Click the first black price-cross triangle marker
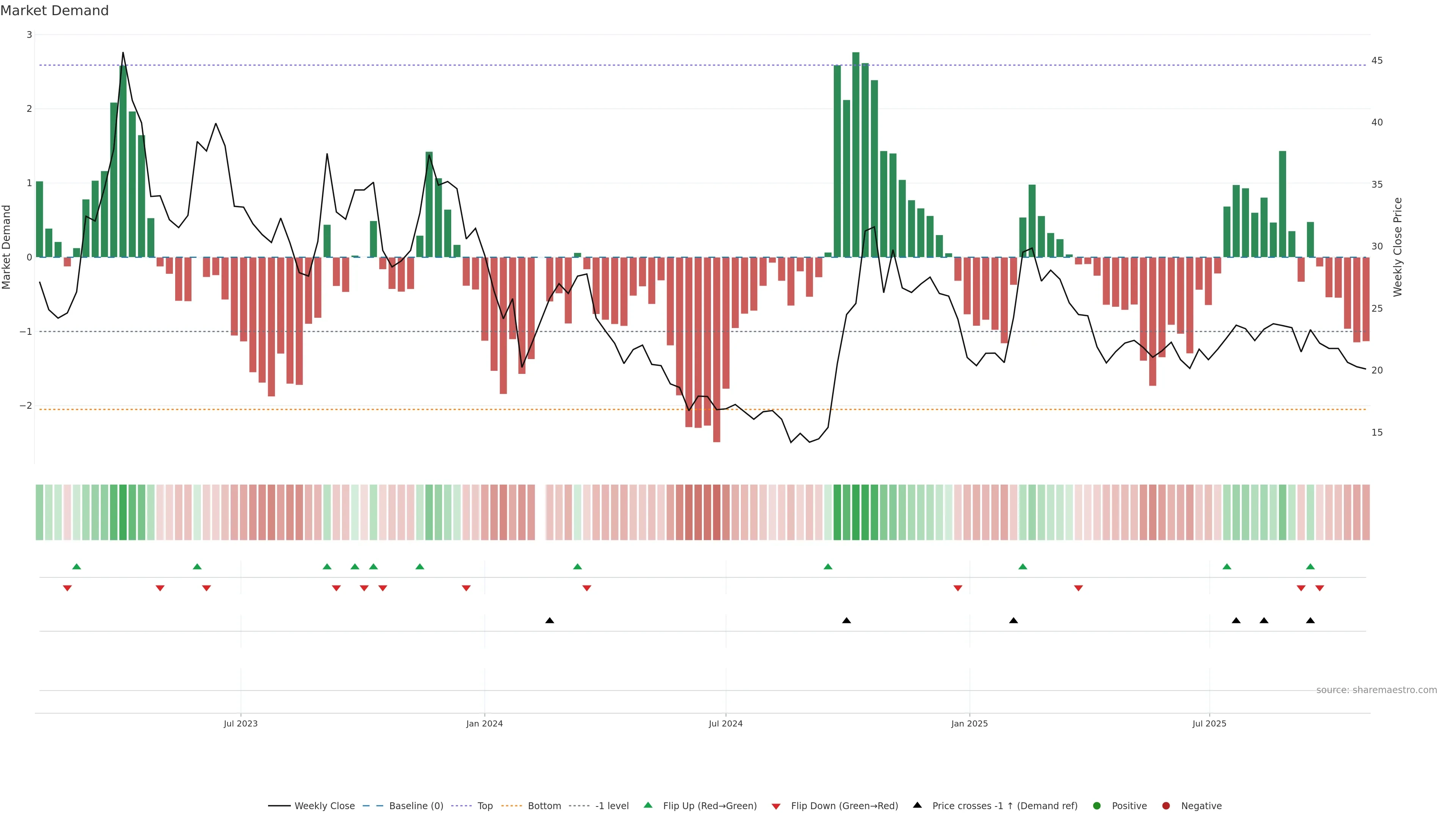The image size is (1456, 819). point(549,621)
